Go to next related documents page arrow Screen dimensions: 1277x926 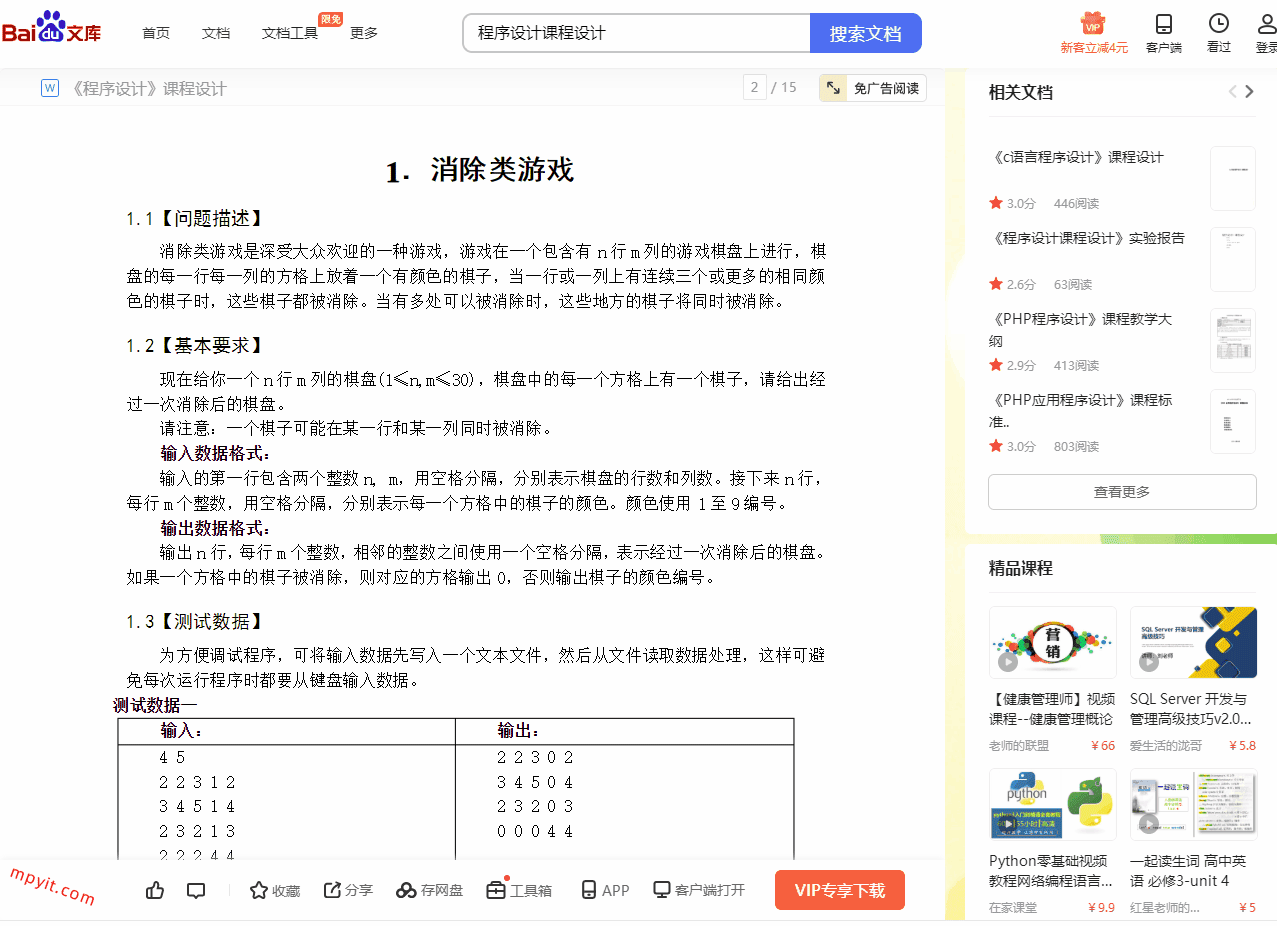tap(1249, 92)
